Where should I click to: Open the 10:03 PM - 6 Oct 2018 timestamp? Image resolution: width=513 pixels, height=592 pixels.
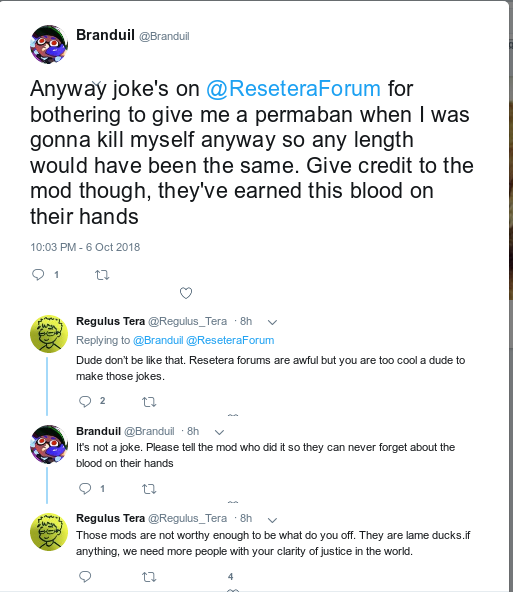pyautogui.click(x=85, y=247)
